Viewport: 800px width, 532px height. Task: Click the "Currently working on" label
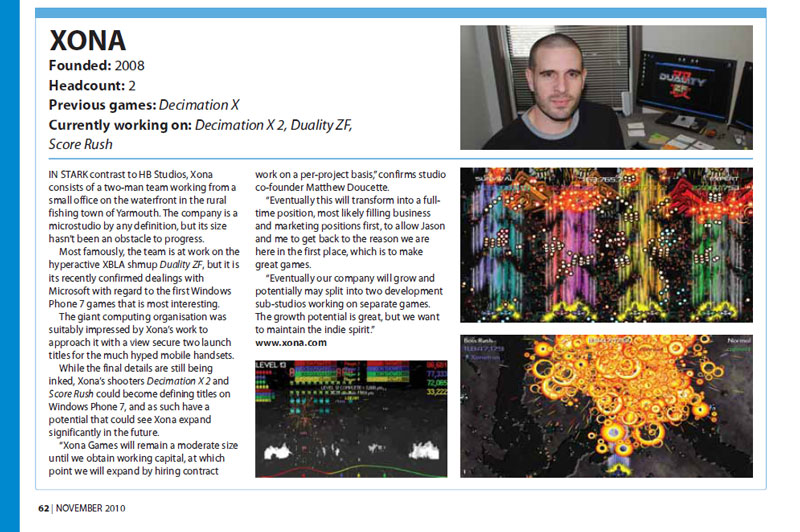click(x=120, y=125)
